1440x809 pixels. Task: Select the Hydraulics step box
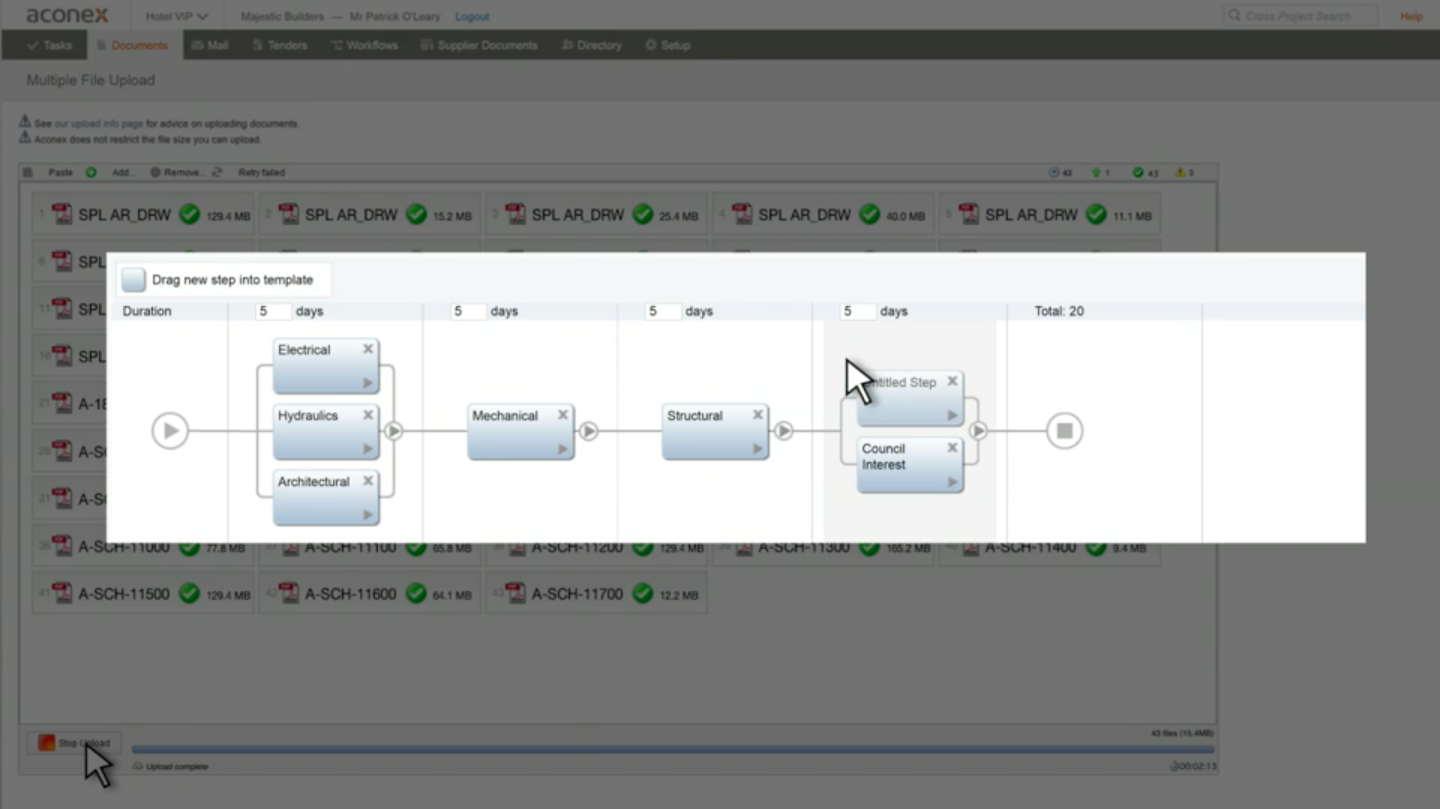tap(326, 432)
